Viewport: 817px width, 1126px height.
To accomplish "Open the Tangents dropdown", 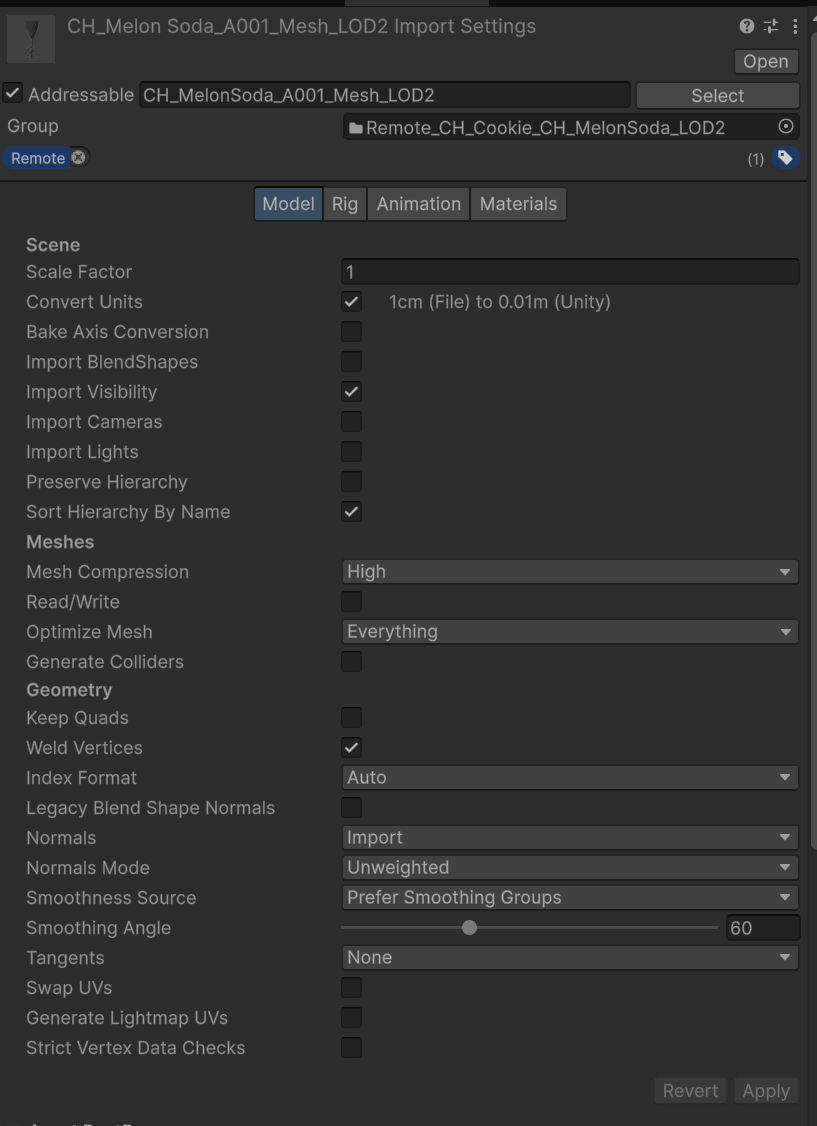I will click(x=570, y=958).
